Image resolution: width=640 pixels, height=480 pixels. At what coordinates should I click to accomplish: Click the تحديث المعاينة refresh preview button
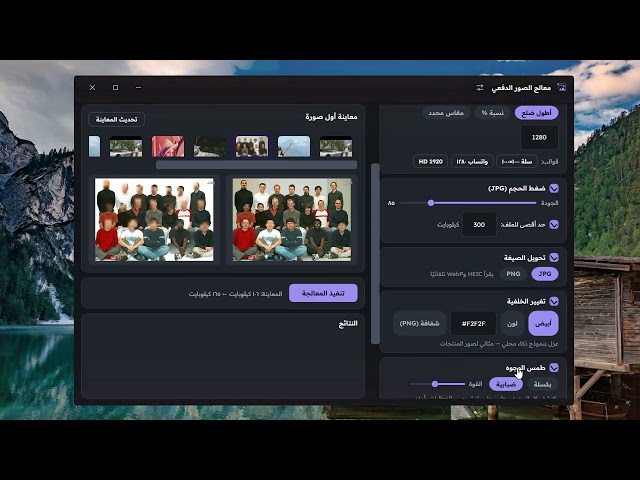pyautogui.click(x=116, y=119)
